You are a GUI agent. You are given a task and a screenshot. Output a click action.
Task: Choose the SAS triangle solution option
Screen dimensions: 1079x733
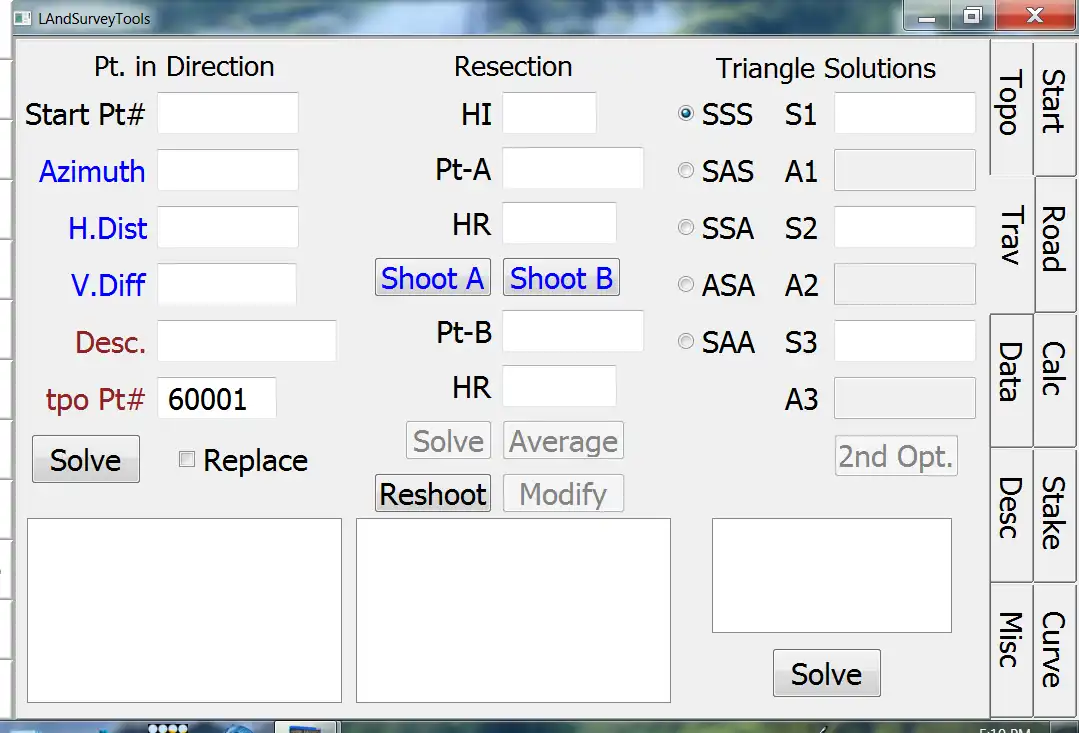point(686,171)
